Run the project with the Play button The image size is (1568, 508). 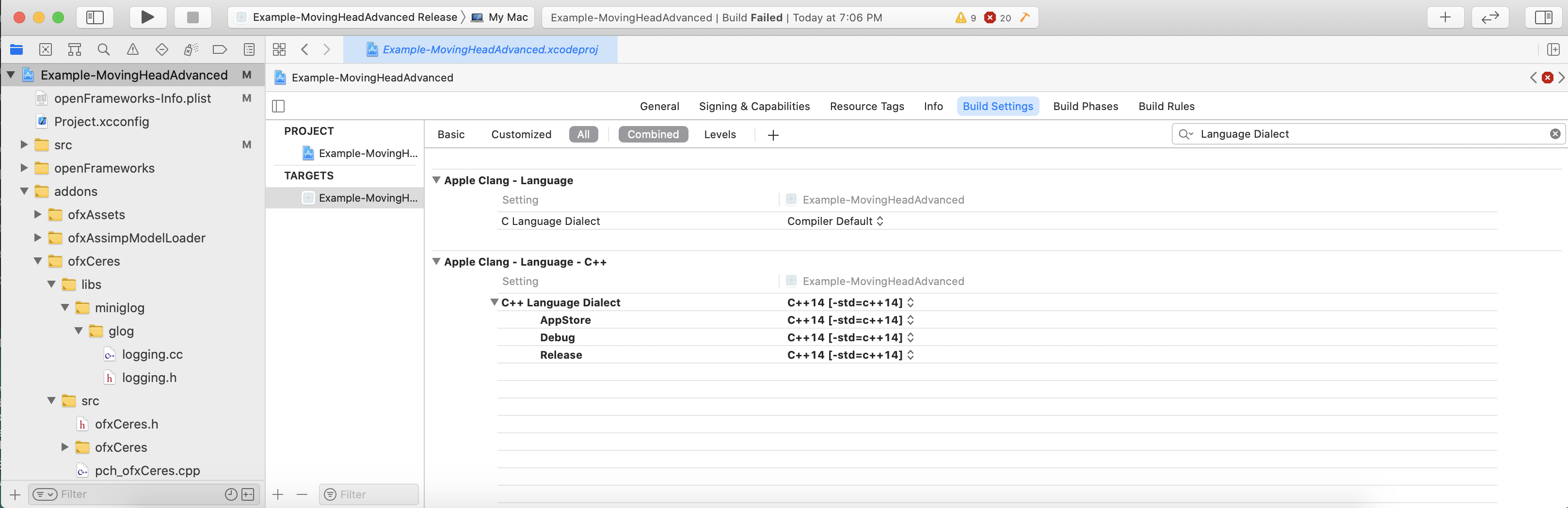click(147, 17)
